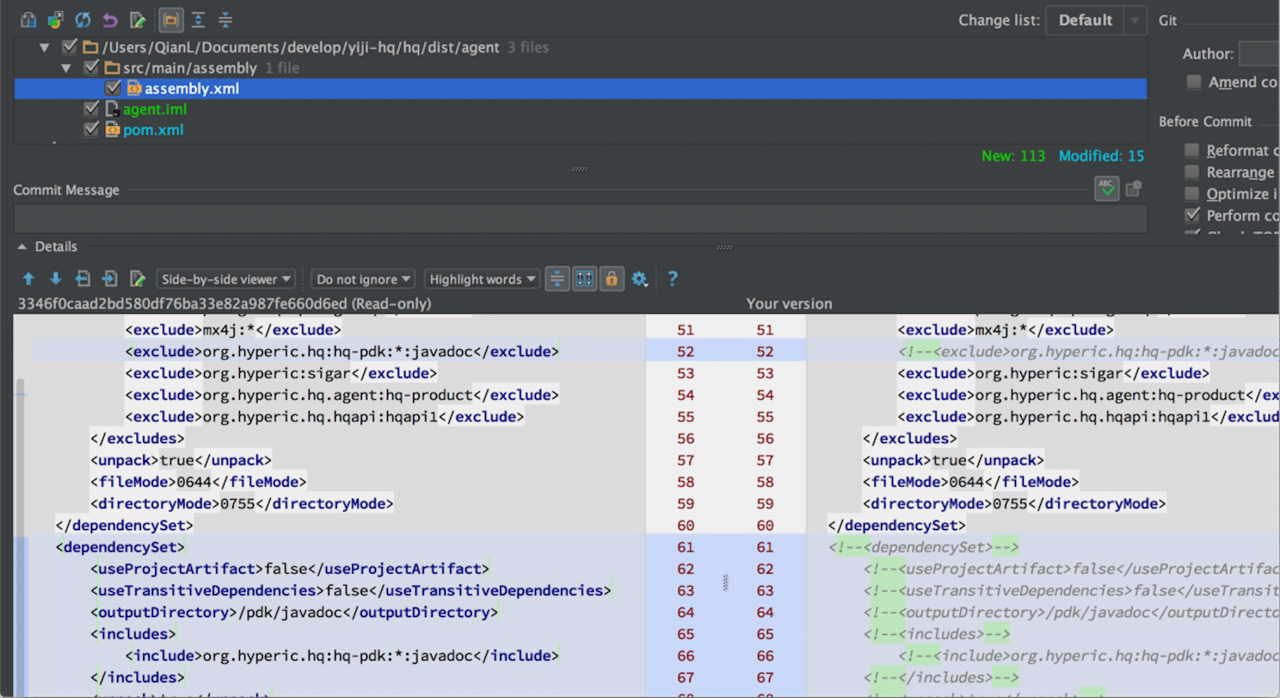Toggle the synchronize scrolling lock icon
Image resolution: width=1280 pixels, height=698 pixels.
[x=611, y=279]
